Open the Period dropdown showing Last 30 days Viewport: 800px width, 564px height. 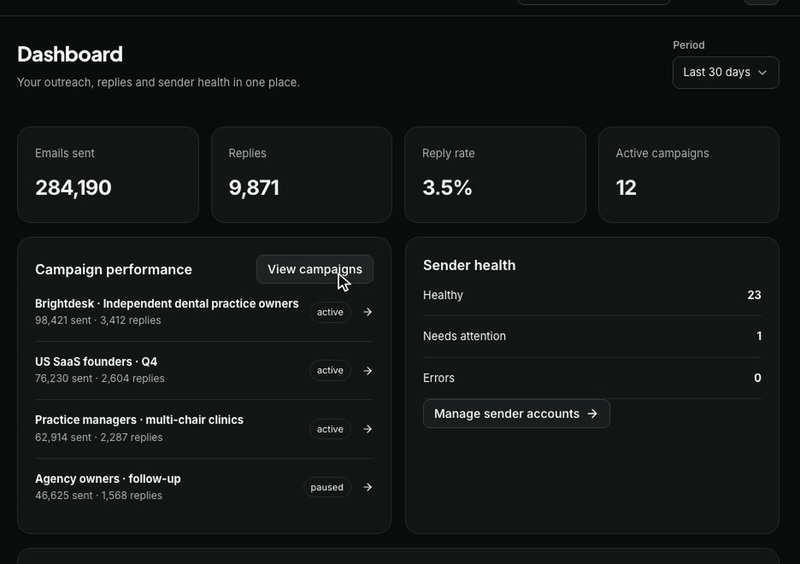(x=726, y=72)
